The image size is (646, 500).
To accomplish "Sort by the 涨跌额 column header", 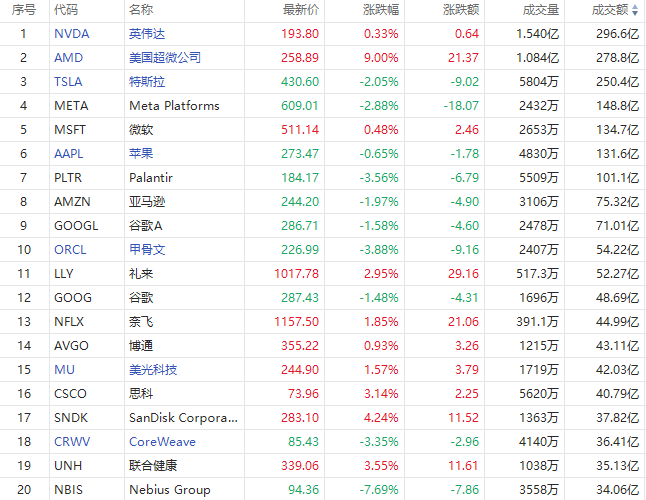I will (x=461, y=10).
